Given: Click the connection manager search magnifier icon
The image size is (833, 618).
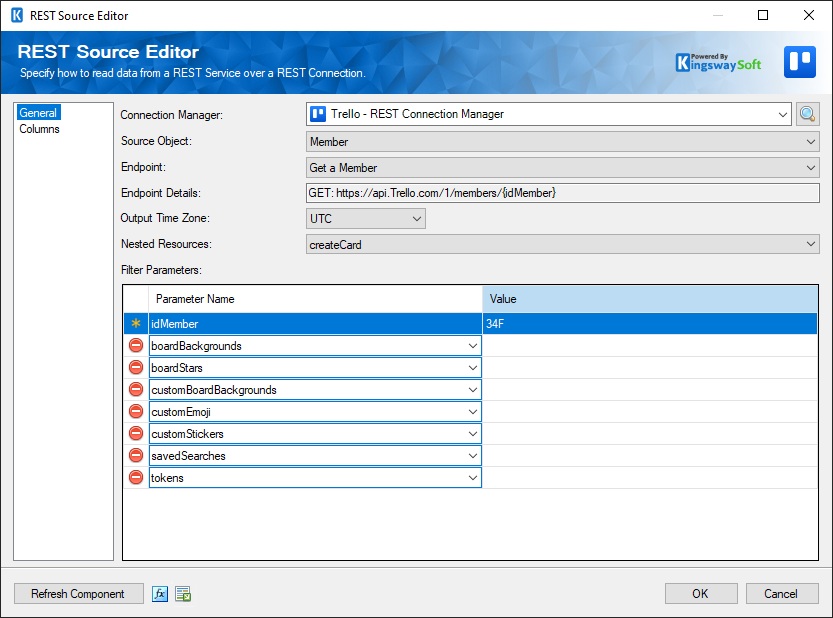Looking at the screenshot, I should pyautogui.click(x=808, y=114).
